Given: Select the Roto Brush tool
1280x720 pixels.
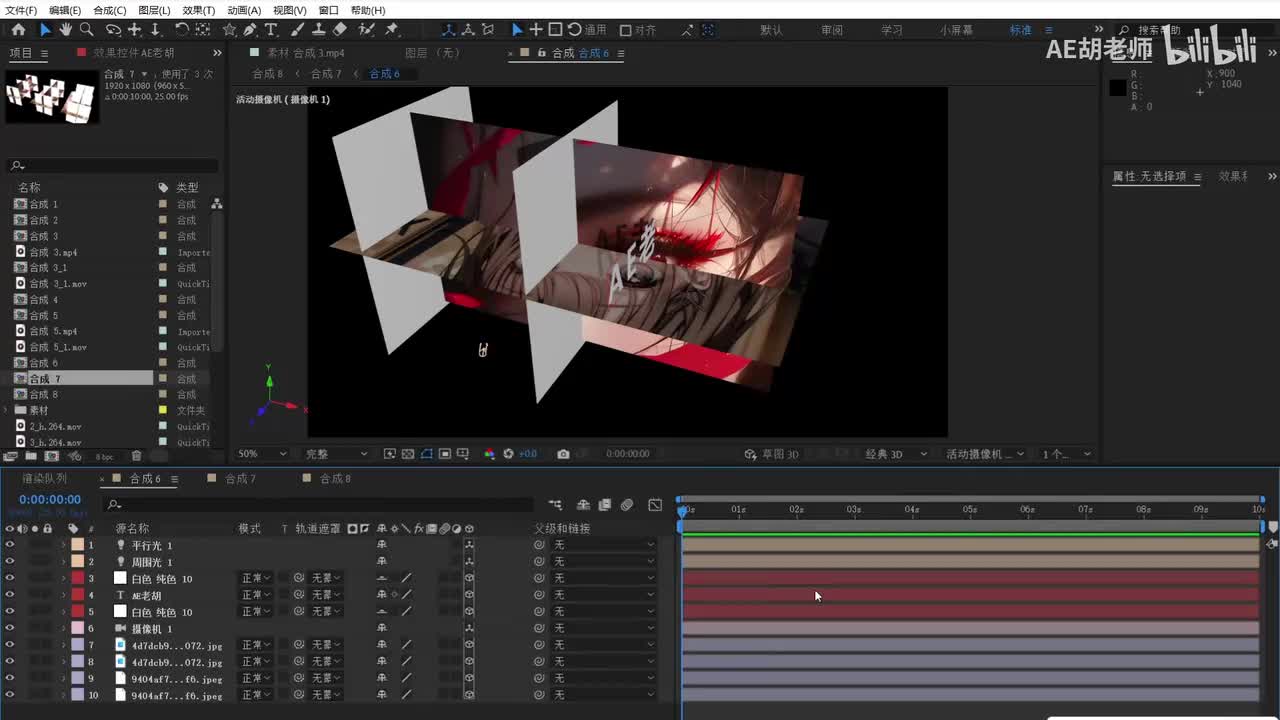Looking at the screenshot, I should point(367,30).
